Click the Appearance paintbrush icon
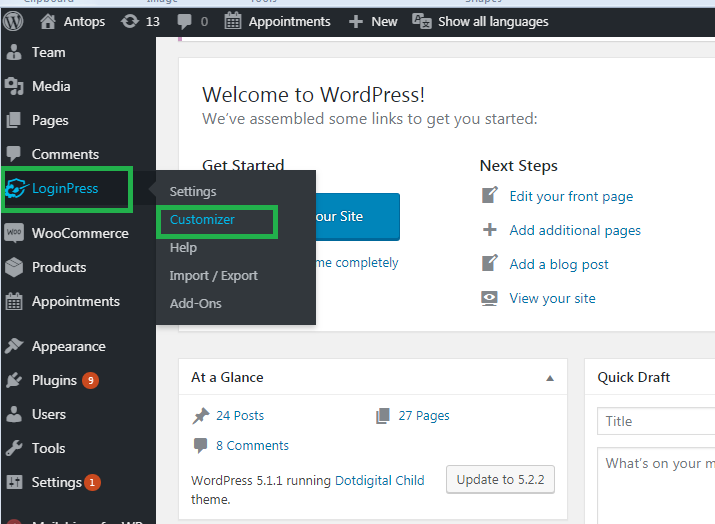The height and width of the screenshot is (524, 715). coord(14,346)
